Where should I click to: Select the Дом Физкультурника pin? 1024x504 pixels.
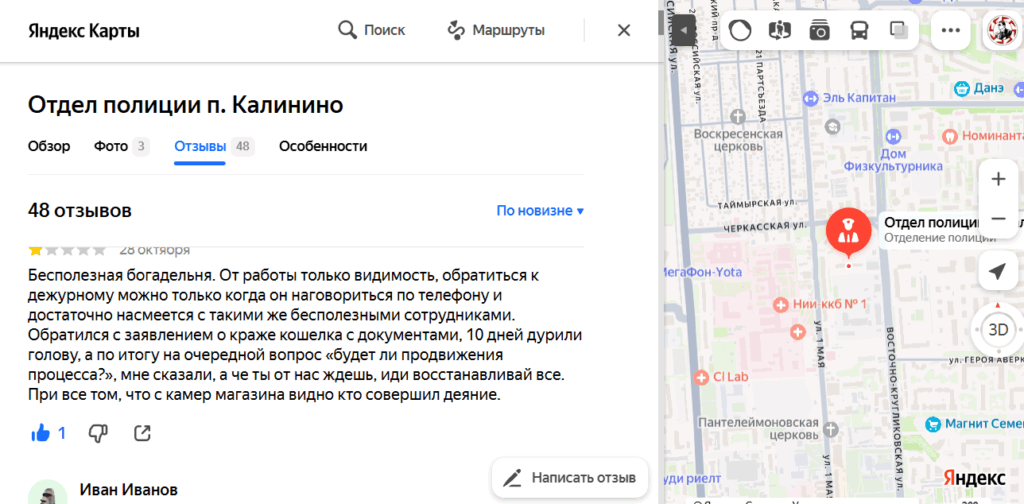pos(893,136)
